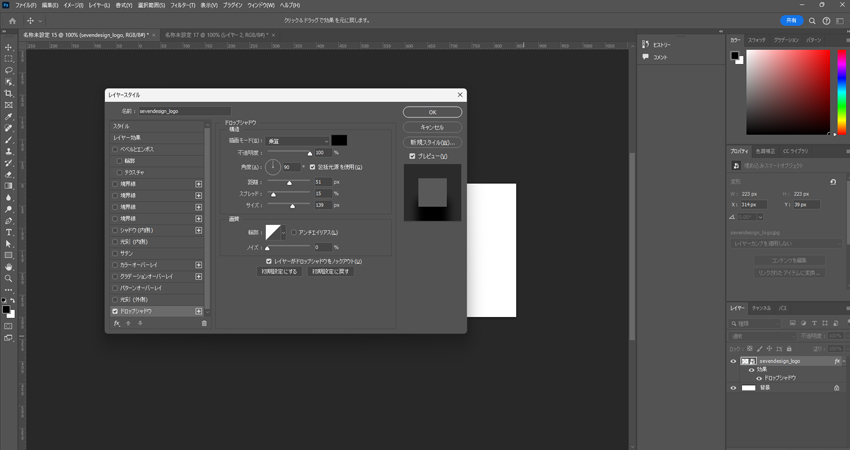Click the OK button in Layer Style dialog
The image size is (850, 450).
[x=433, y=112]
